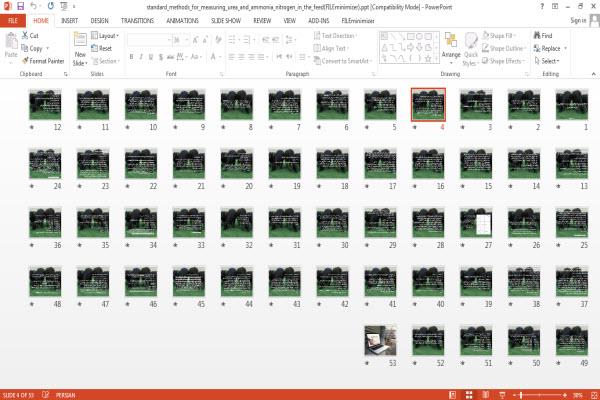
Task: Click the zoom out minus button
Action: point(515,395)
